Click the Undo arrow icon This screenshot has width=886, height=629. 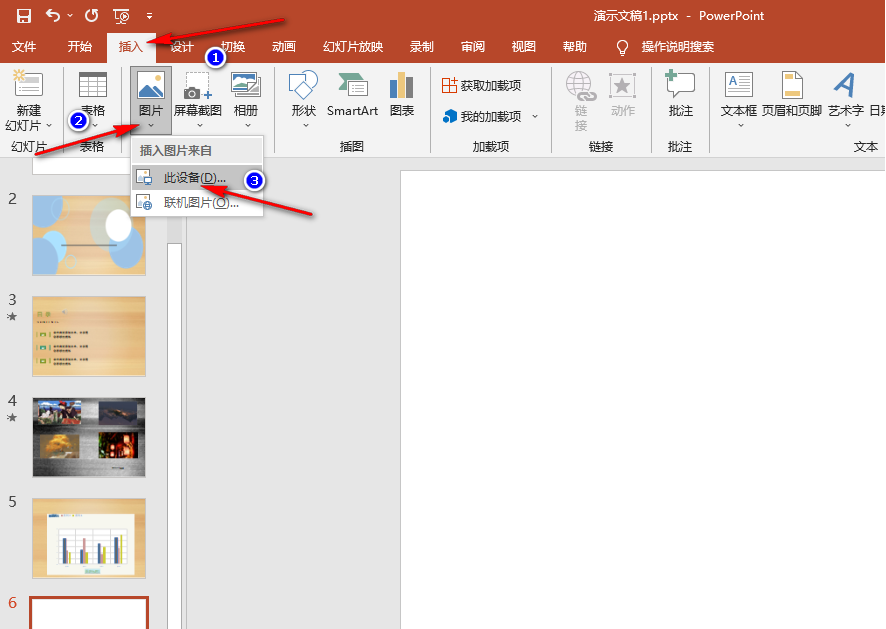(52, 16)
